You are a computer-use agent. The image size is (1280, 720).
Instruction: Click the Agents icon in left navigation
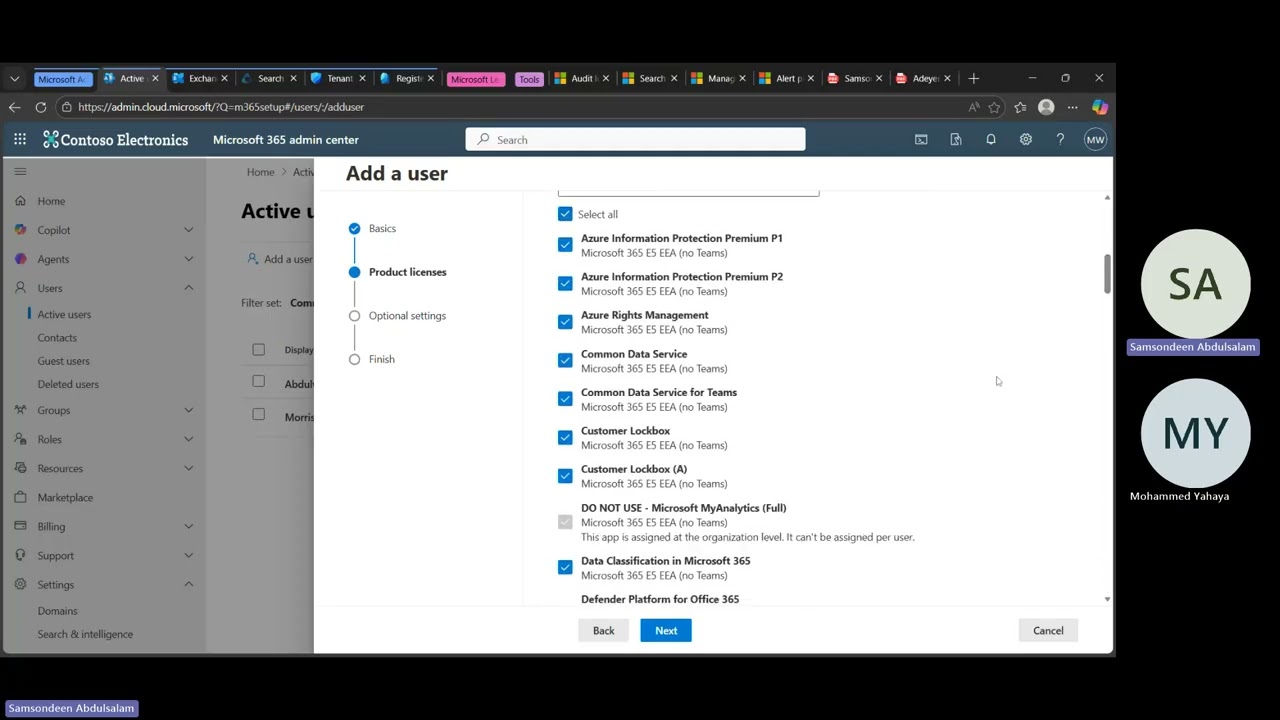21,259
